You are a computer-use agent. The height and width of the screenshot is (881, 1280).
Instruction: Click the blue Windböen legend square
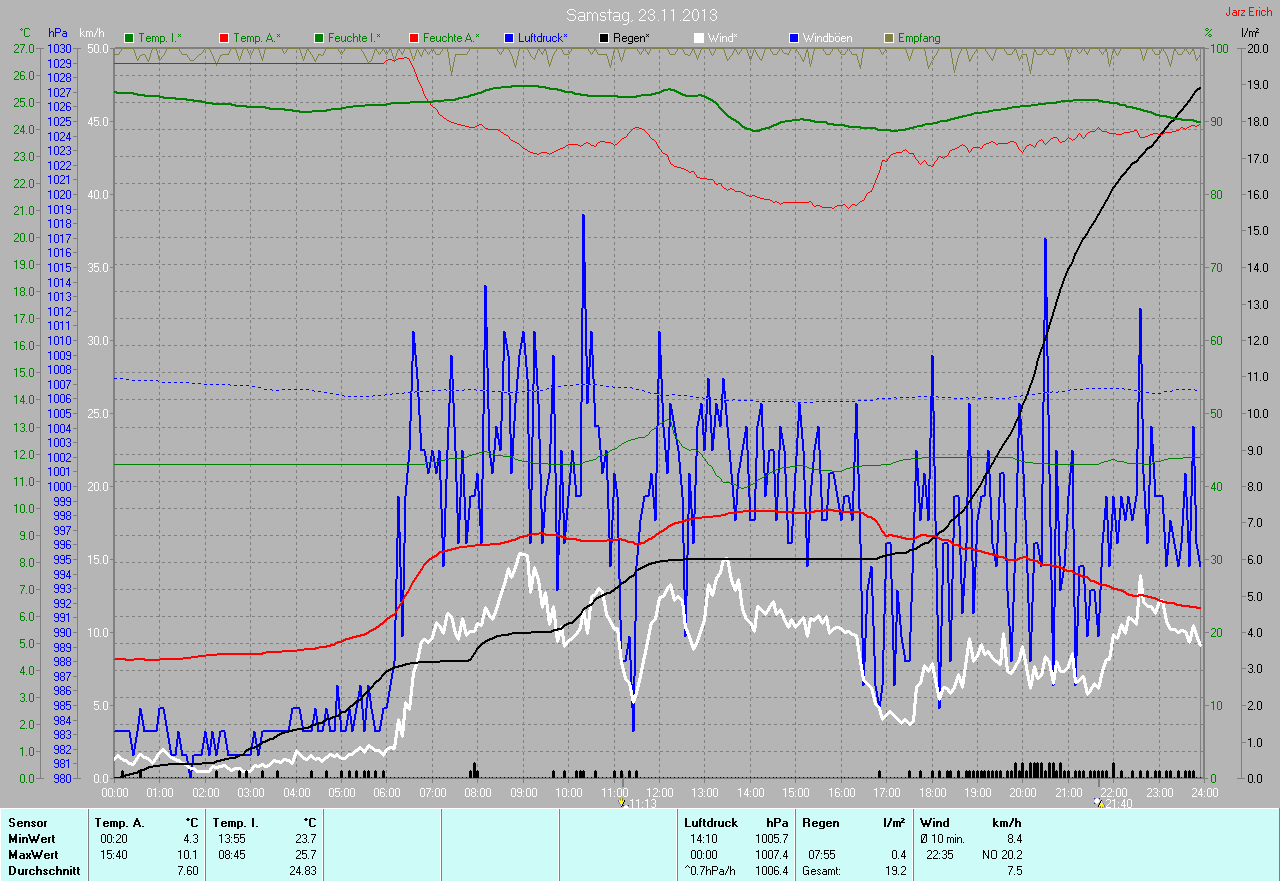click(x=794, y=38)
